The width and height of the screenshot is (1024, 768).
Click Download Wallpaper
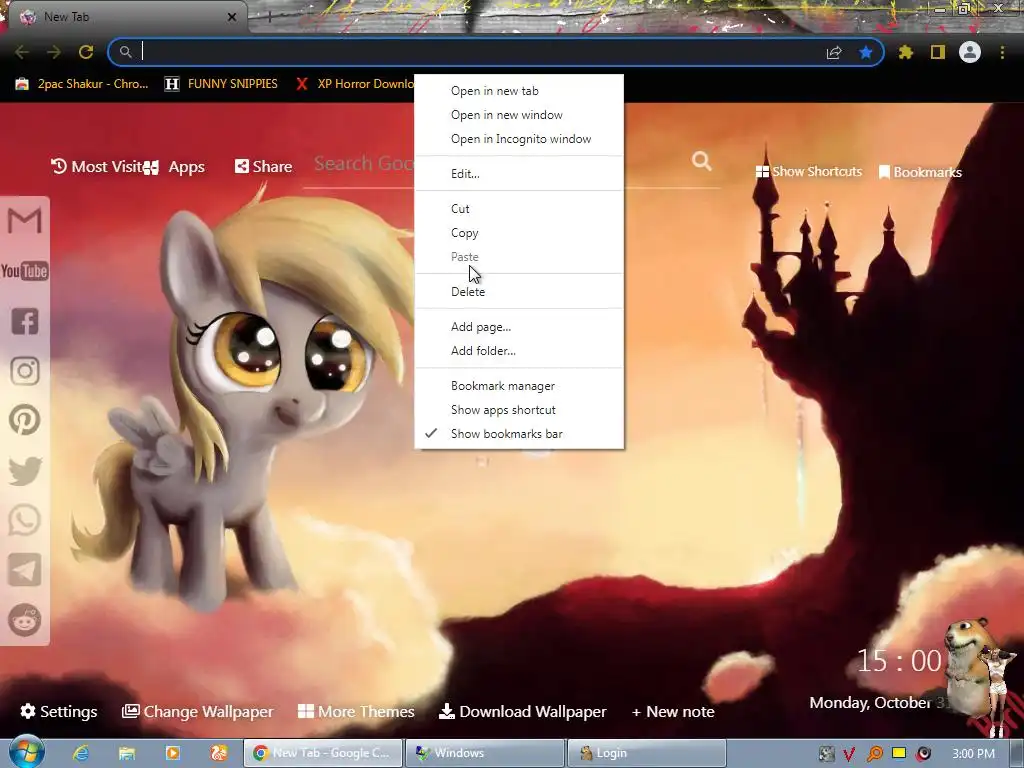pyautogui.click(x=522, y=711)
